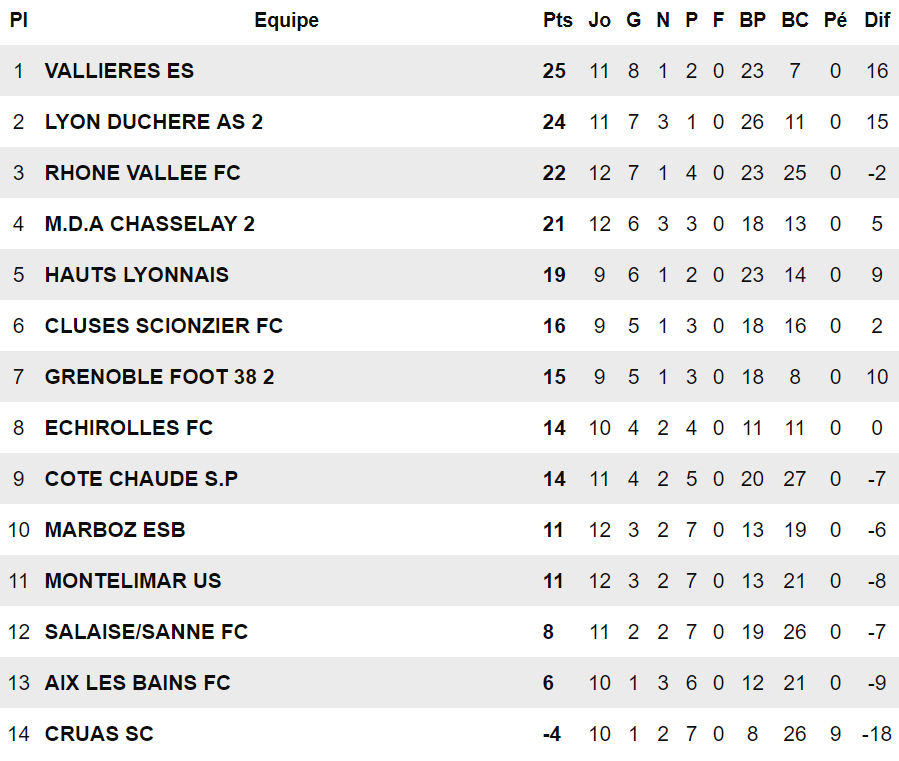The height and width of the screenshot is (761, 899).
Task: Select the Dif column header
Action: click(877, 20)
